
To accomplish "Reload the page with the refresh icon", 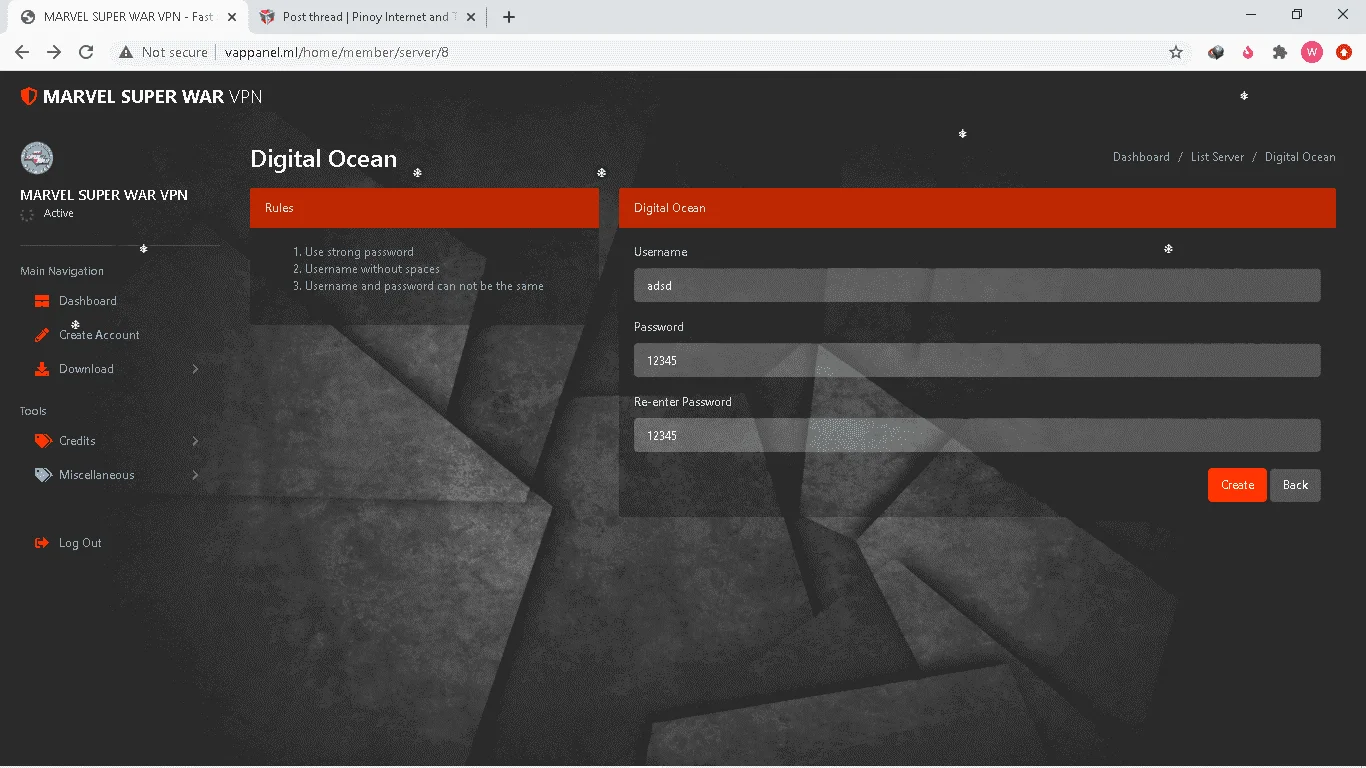I will pyautogui.click(x=86, y=52).
